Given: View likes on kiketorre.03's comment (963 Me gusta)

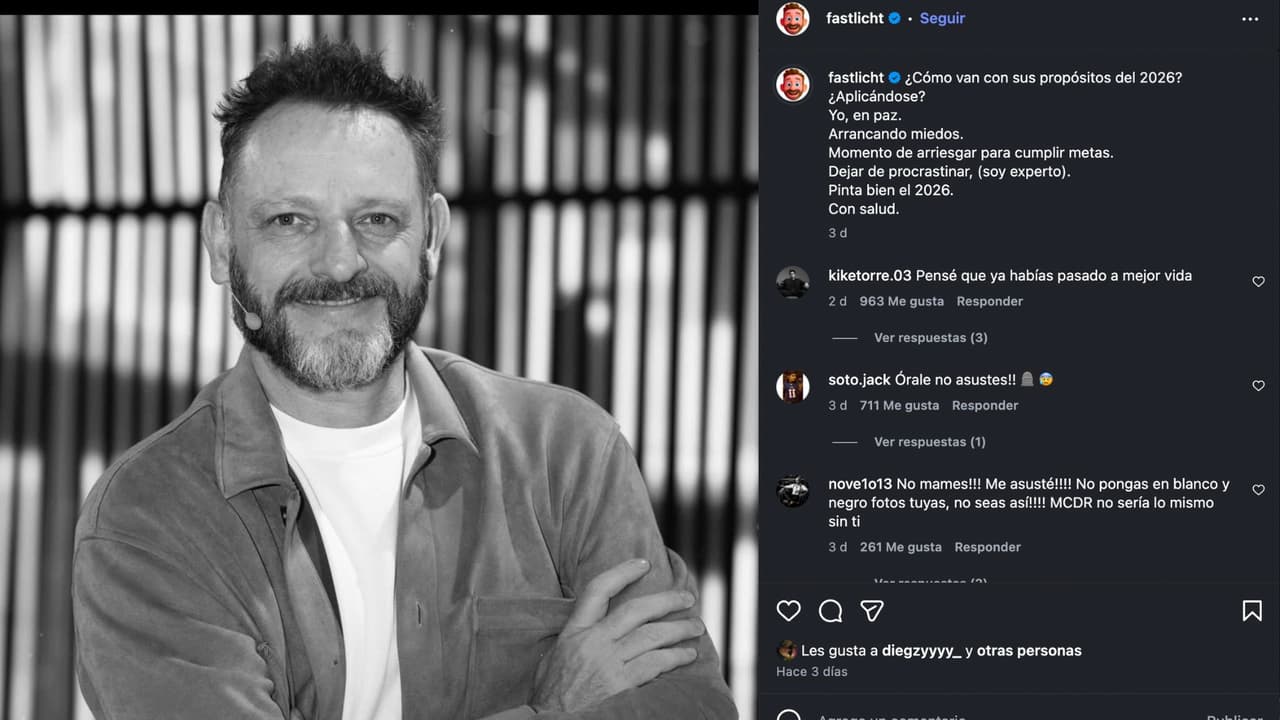Looking at the screenshot, I should 901,301.
